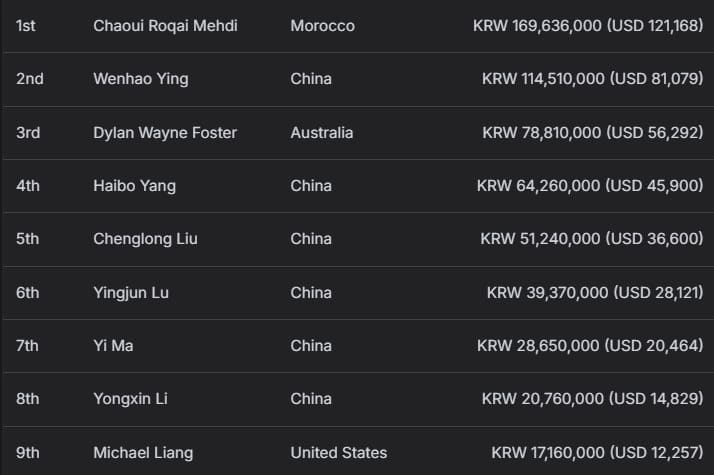Select player Chenglong Liu
Image resolution: width=714 pixels, height=475 pixels.
point(145,239)
